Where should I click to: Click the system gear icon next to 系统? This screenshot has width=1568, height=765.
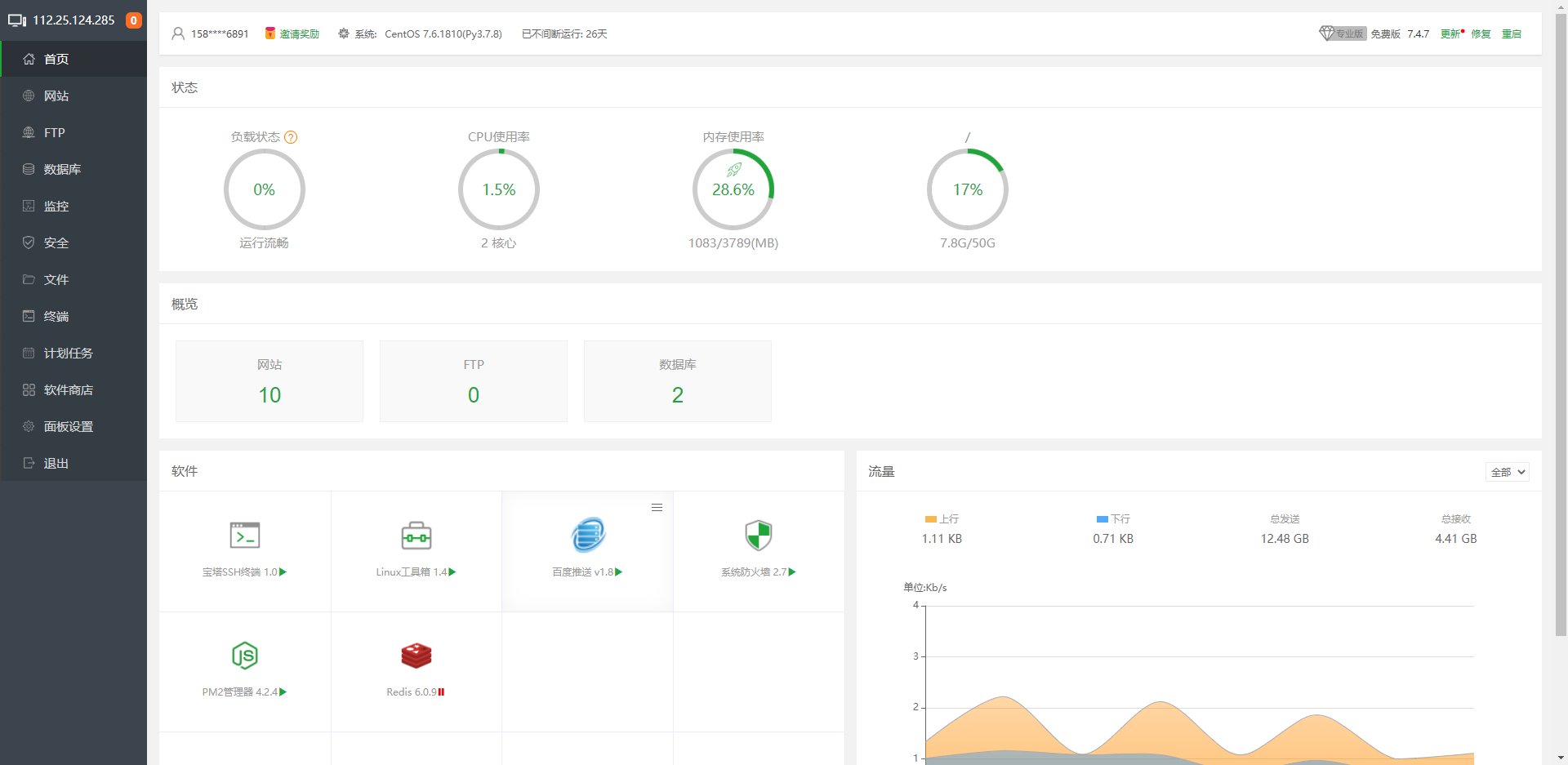pyautogui.click(x=344, y=33)
